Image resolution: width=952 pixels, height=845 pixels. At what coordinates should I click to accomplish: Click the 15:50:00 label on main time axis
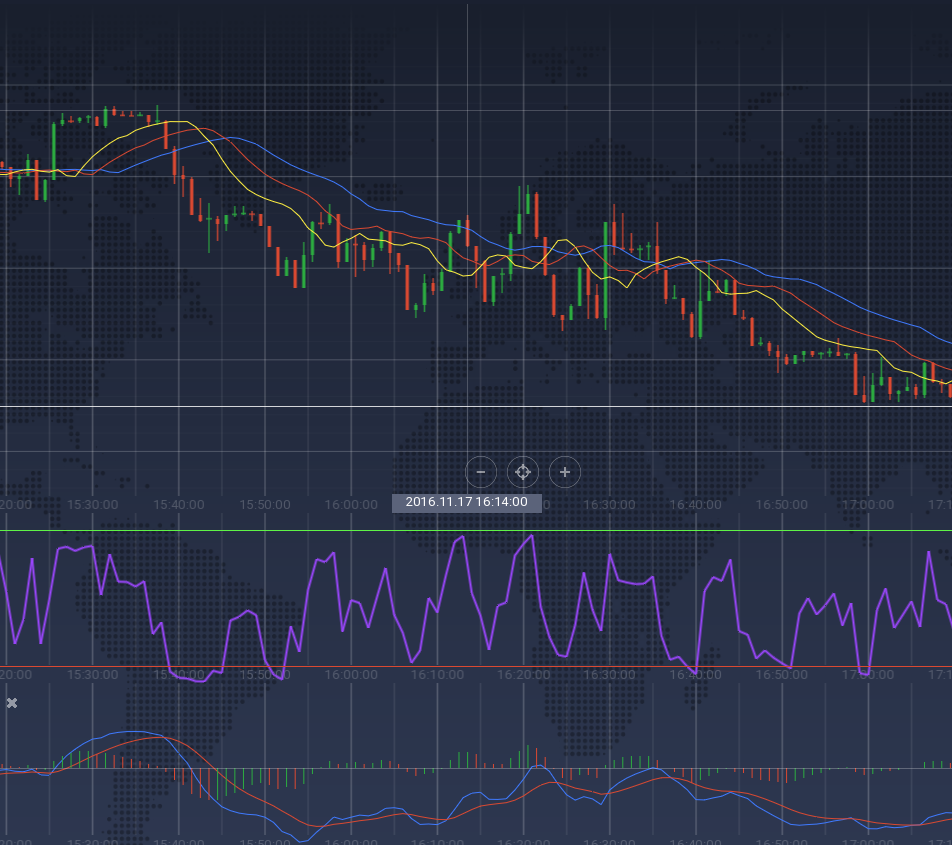[265, 505]
